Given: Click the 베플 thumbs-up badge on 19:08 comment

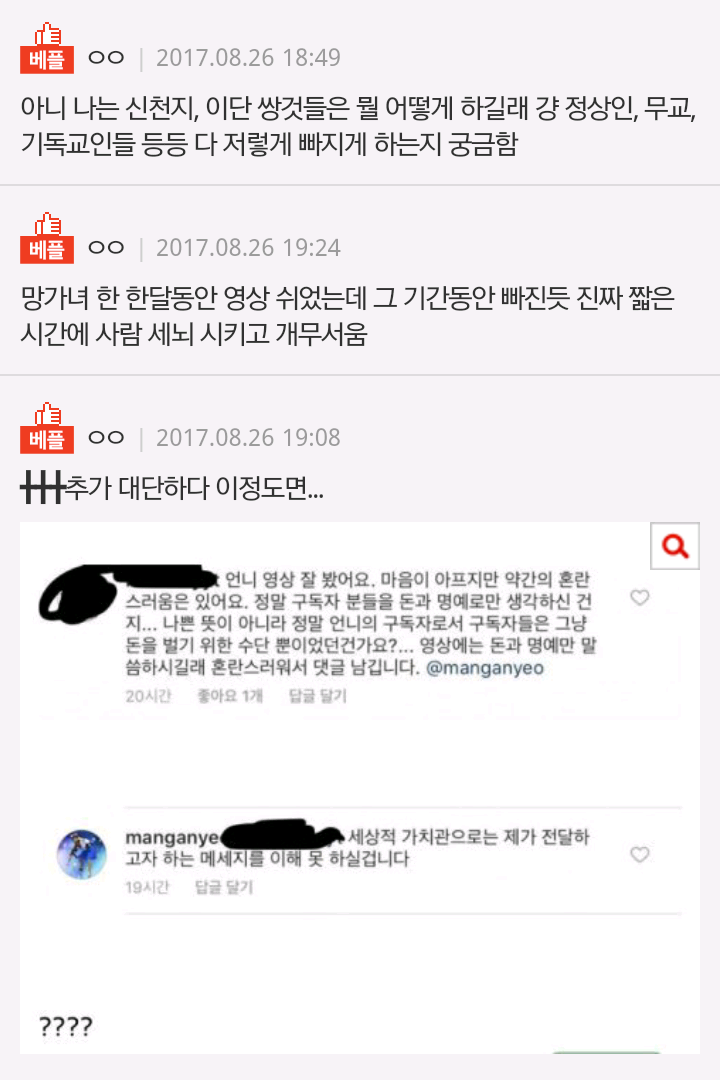Looking at the screenshot, I should (47, 428).
